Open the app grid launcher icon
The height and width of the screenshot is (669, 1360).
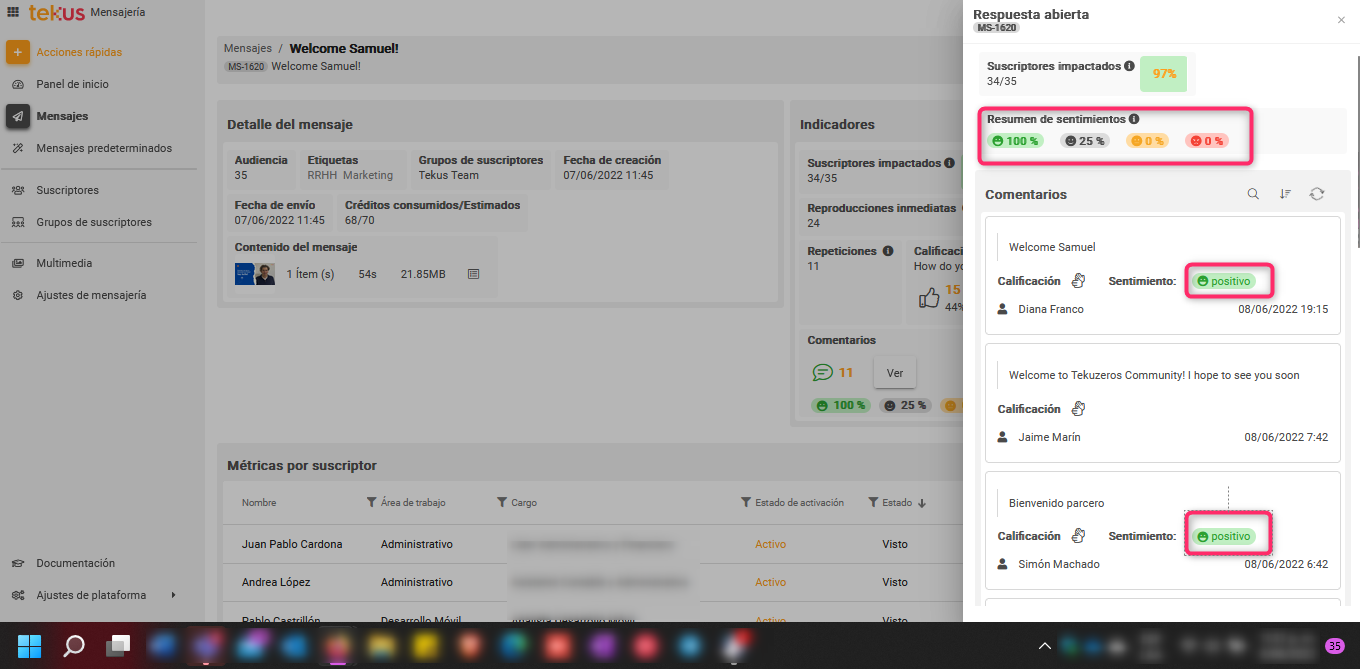point(13,12)
